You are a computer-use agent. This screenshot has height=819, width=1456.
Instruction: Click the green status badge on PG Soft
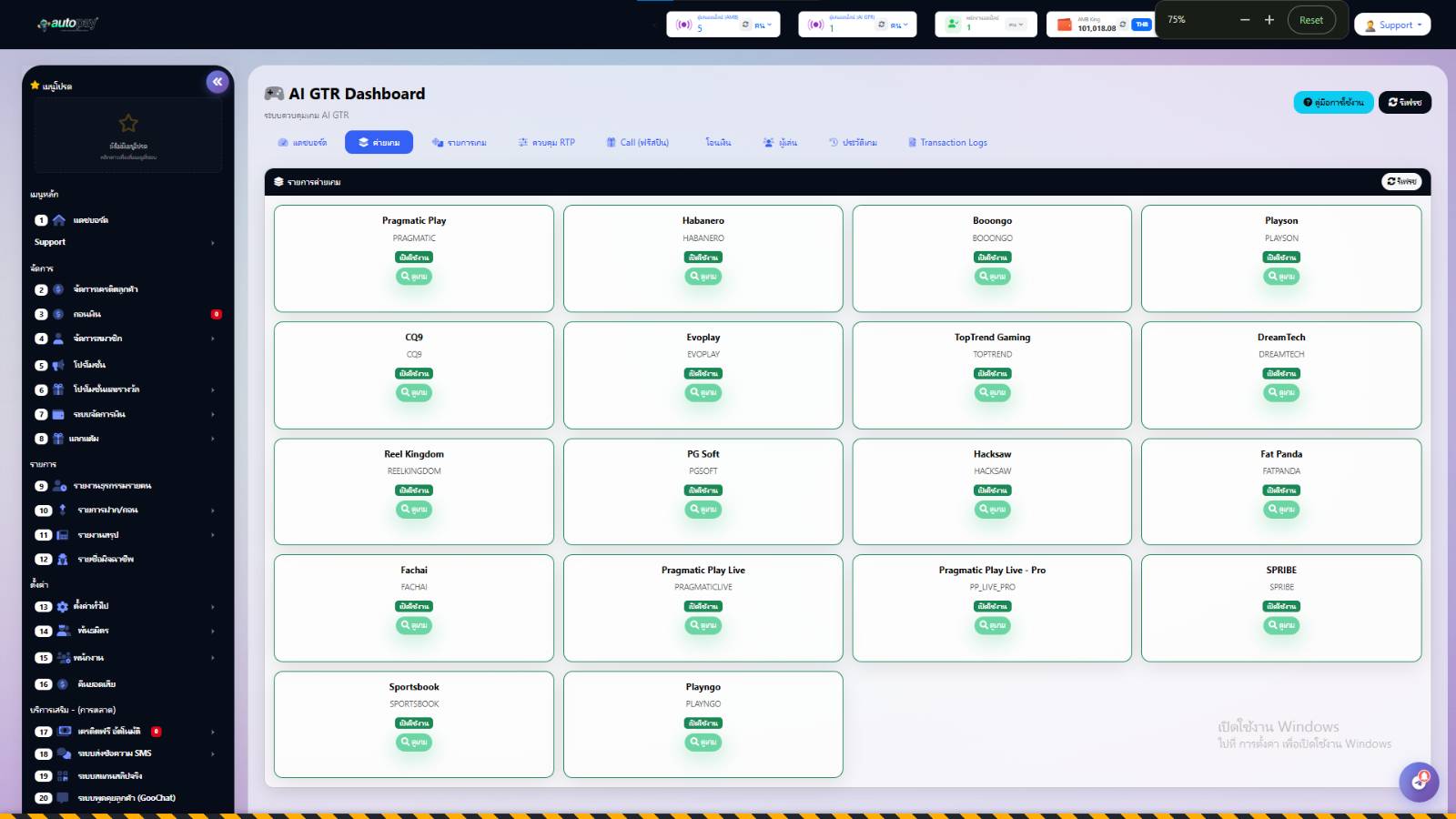click(703, 490)
